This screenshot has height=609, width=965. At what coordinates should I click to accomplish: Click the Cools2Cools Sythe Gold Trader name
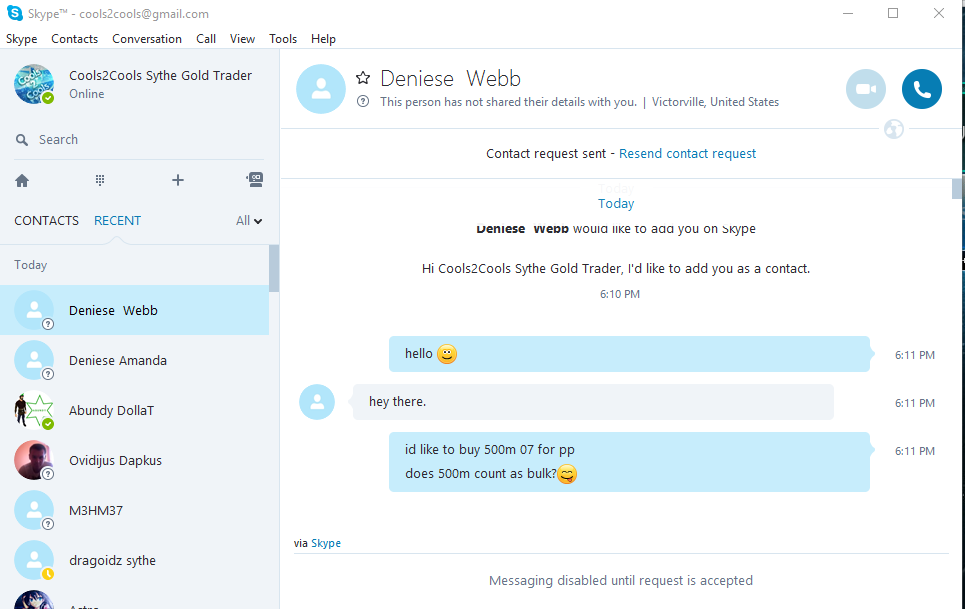[161, 76]
